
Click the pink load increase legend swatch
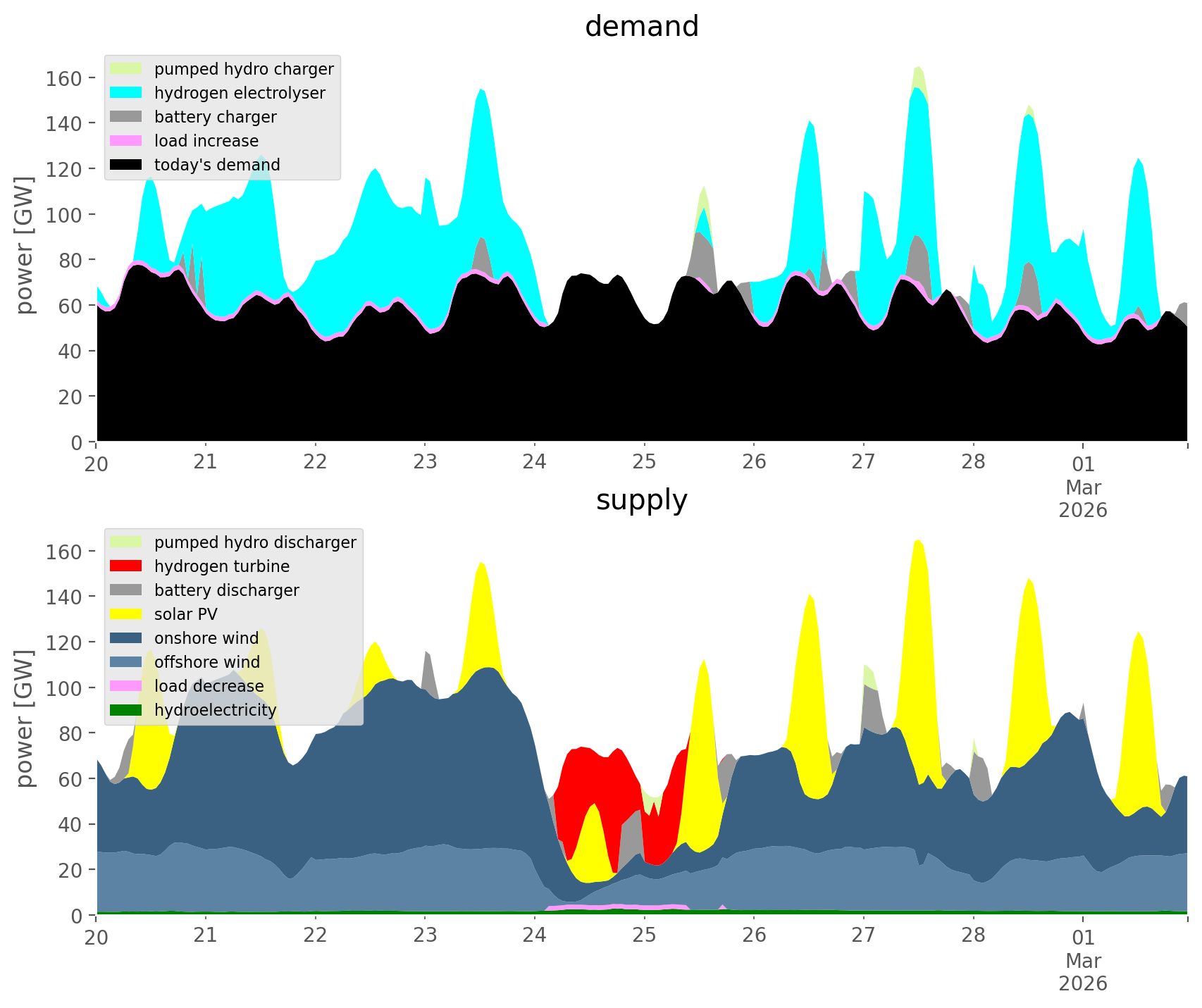(127, 141)
